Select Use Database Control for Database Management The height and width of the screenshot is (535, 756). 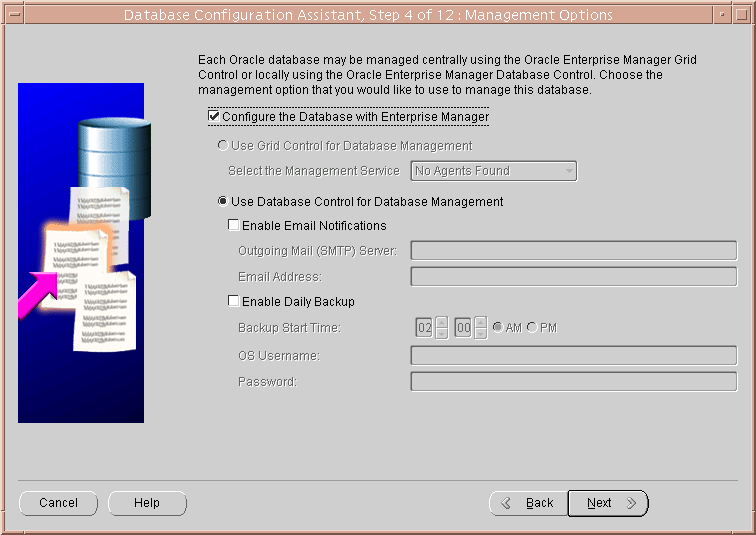tap(223, 202)
